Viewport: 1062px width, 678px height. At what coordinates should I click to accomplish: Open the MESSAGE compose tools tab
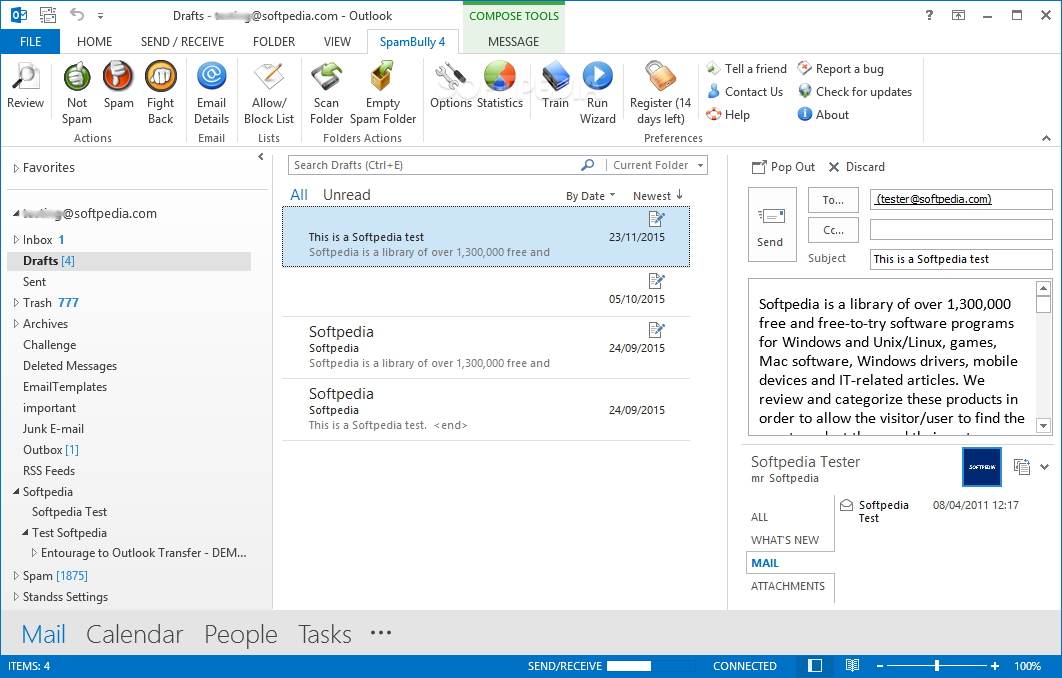[x=513, y=41]
